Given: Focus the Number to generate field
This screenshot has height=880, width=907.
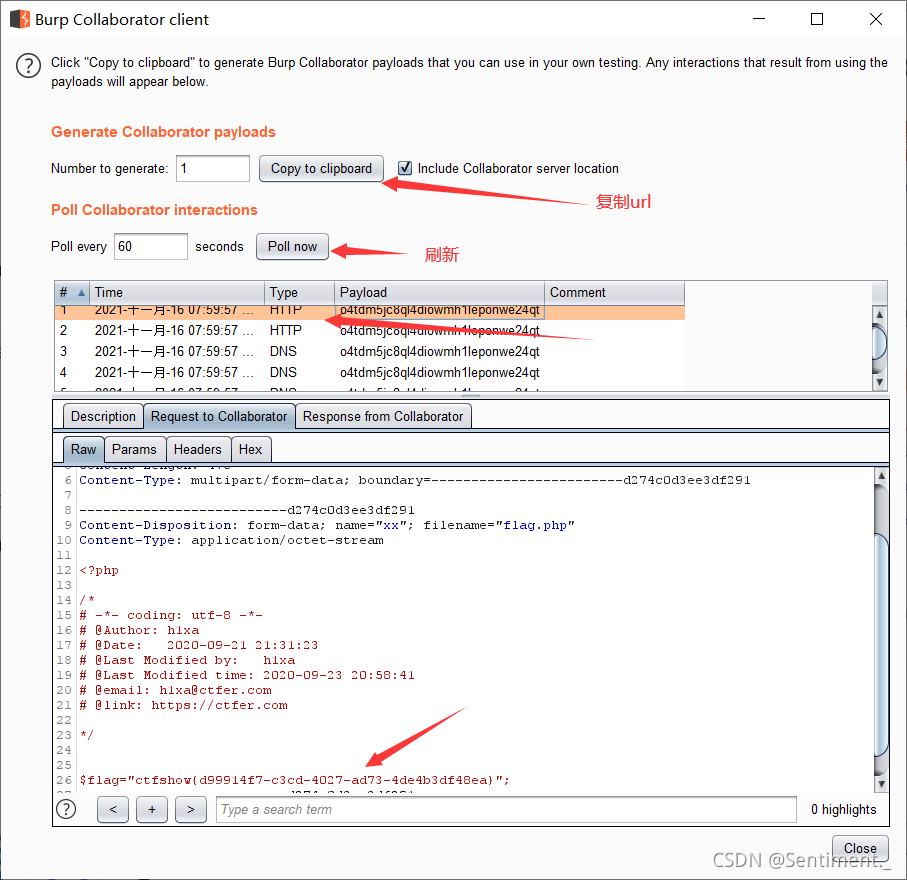Looking at the screenshot, I should point(213,168).
